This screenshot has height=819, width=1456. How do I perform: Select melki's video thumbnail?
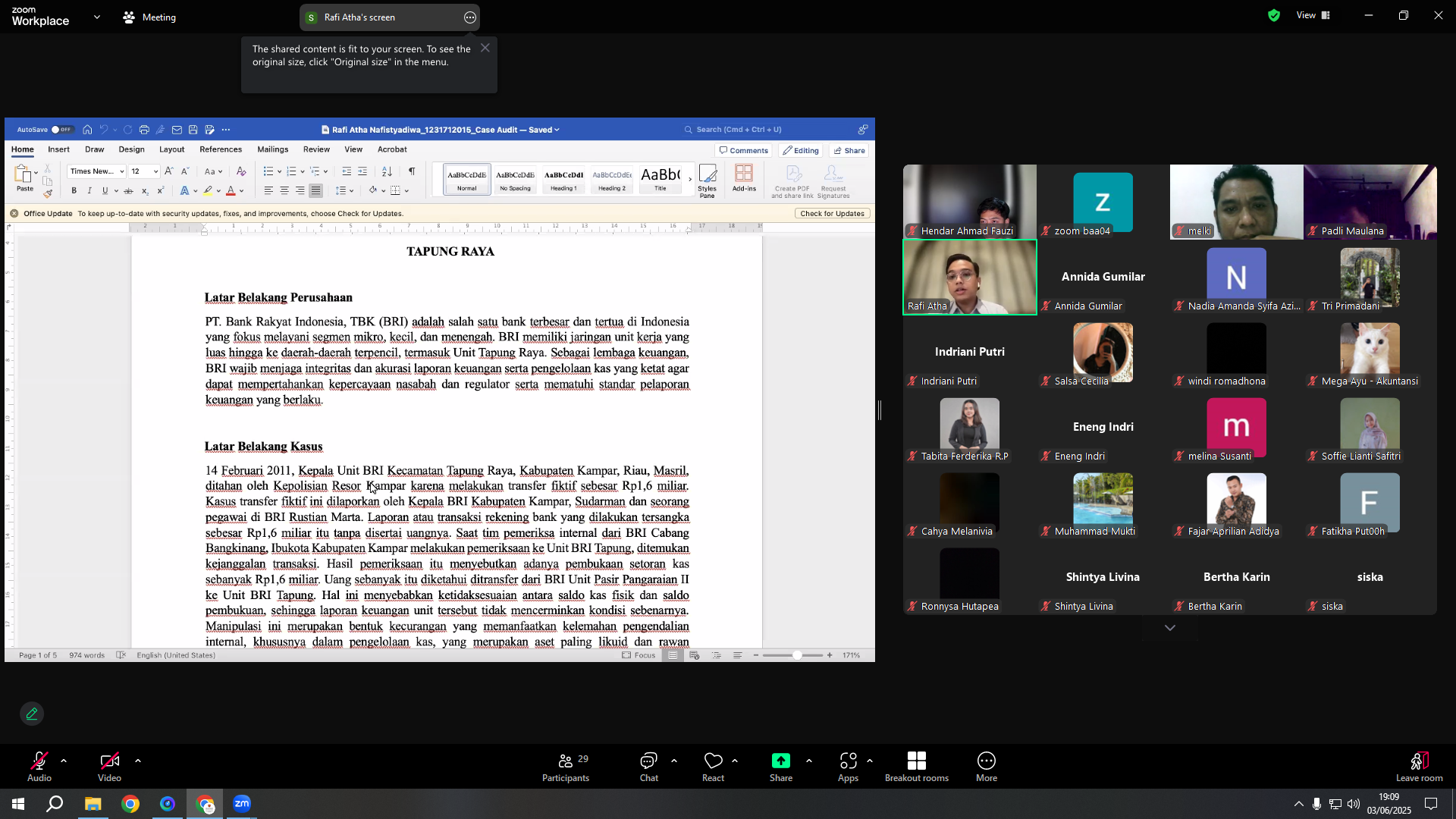[x=1237, y=202]
